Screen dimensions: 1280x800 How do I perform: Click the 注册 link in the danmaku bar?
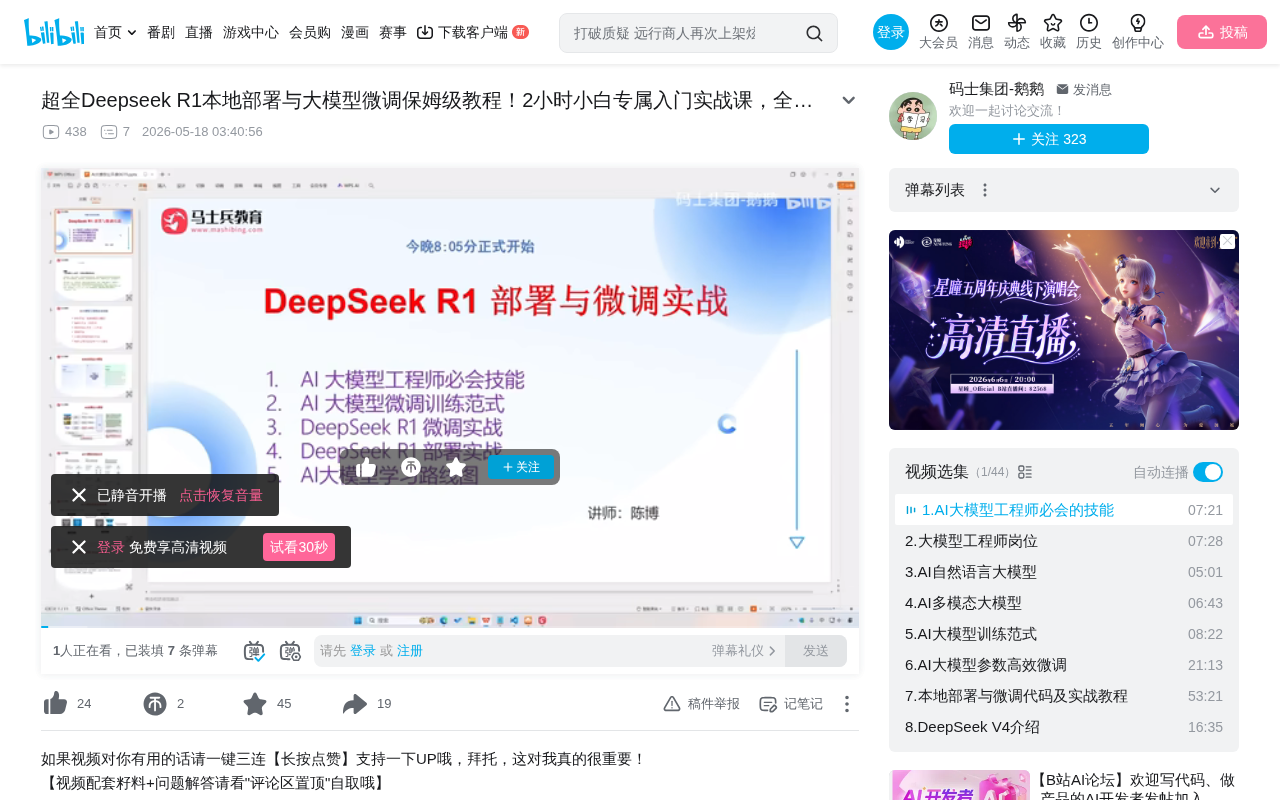[x=410, y=651]
